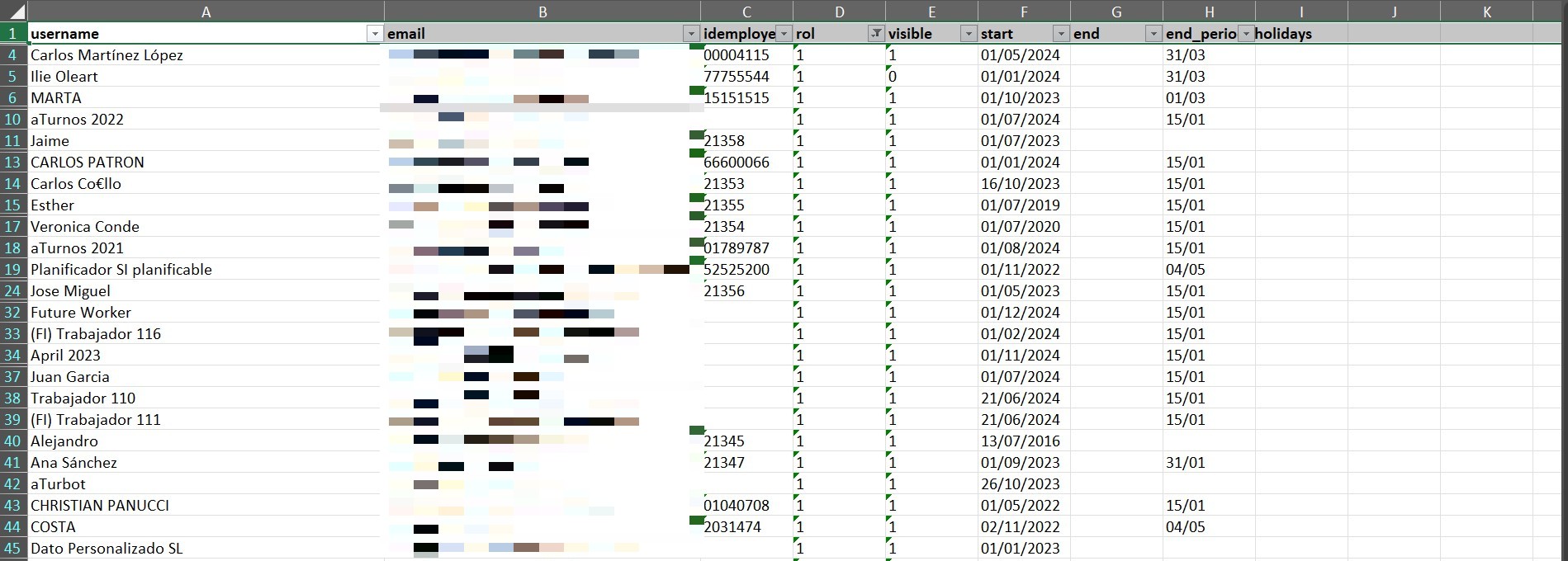Select row 19 header
The width and height of the screenshot is (1568, 561).
[13, 270]
